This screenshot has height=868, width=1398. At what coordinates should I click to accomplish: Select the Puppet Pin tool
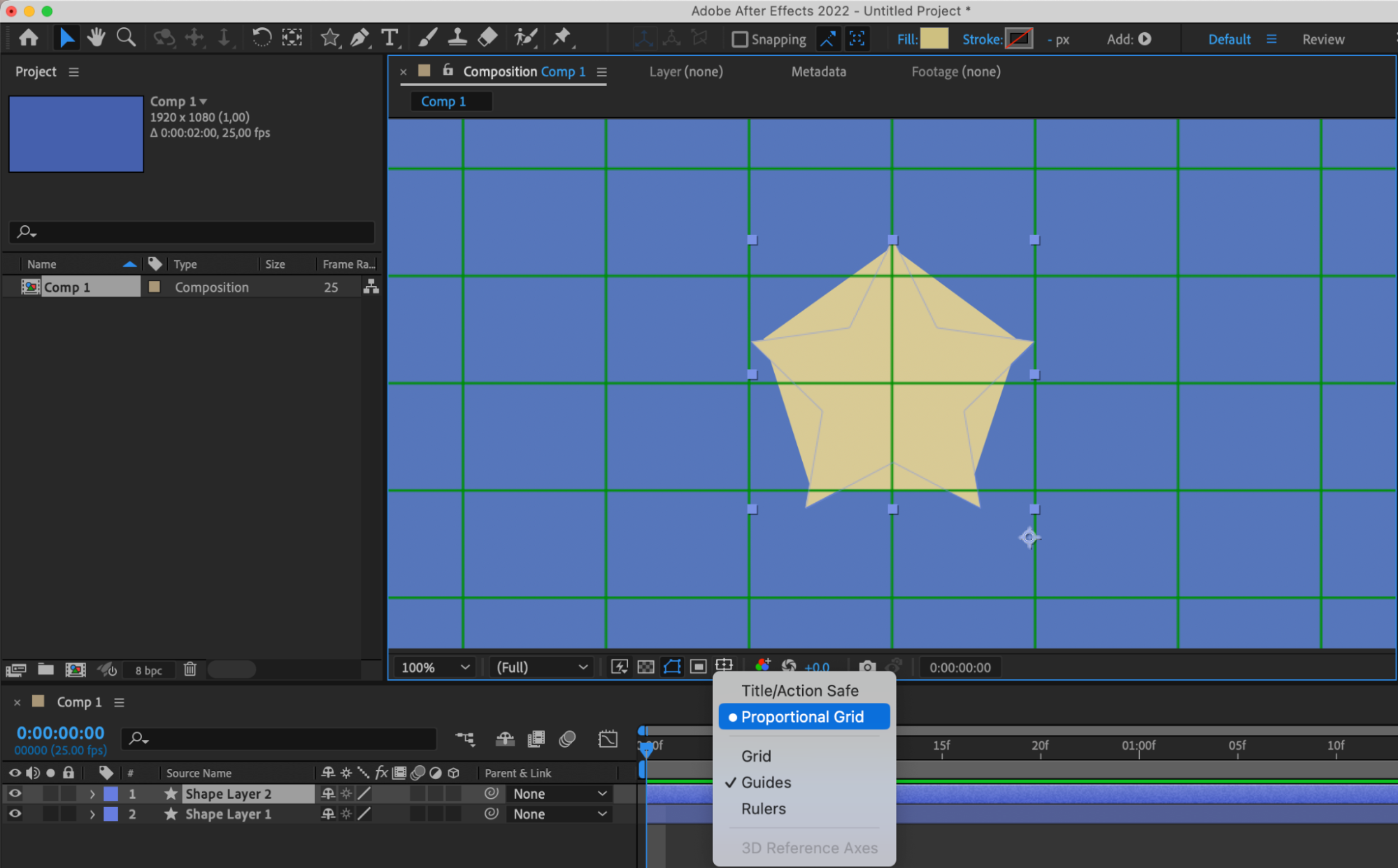pos(562,38)
